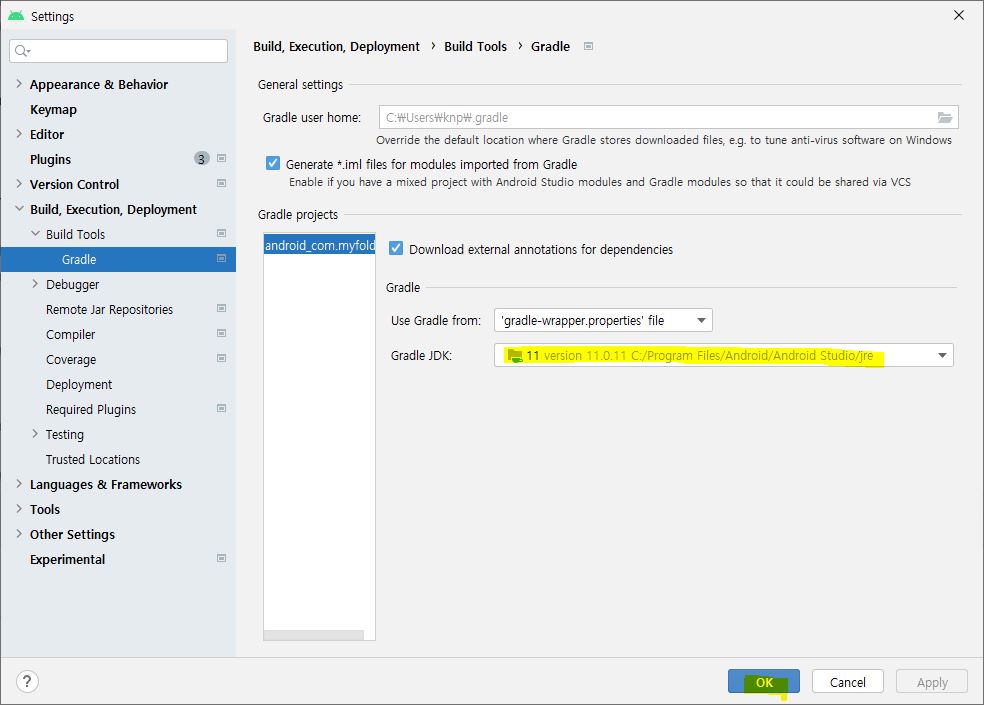This screenshot has width=984, height=705.
Task: Click the magnifier icon in the settings search
Action: point(22,50)
